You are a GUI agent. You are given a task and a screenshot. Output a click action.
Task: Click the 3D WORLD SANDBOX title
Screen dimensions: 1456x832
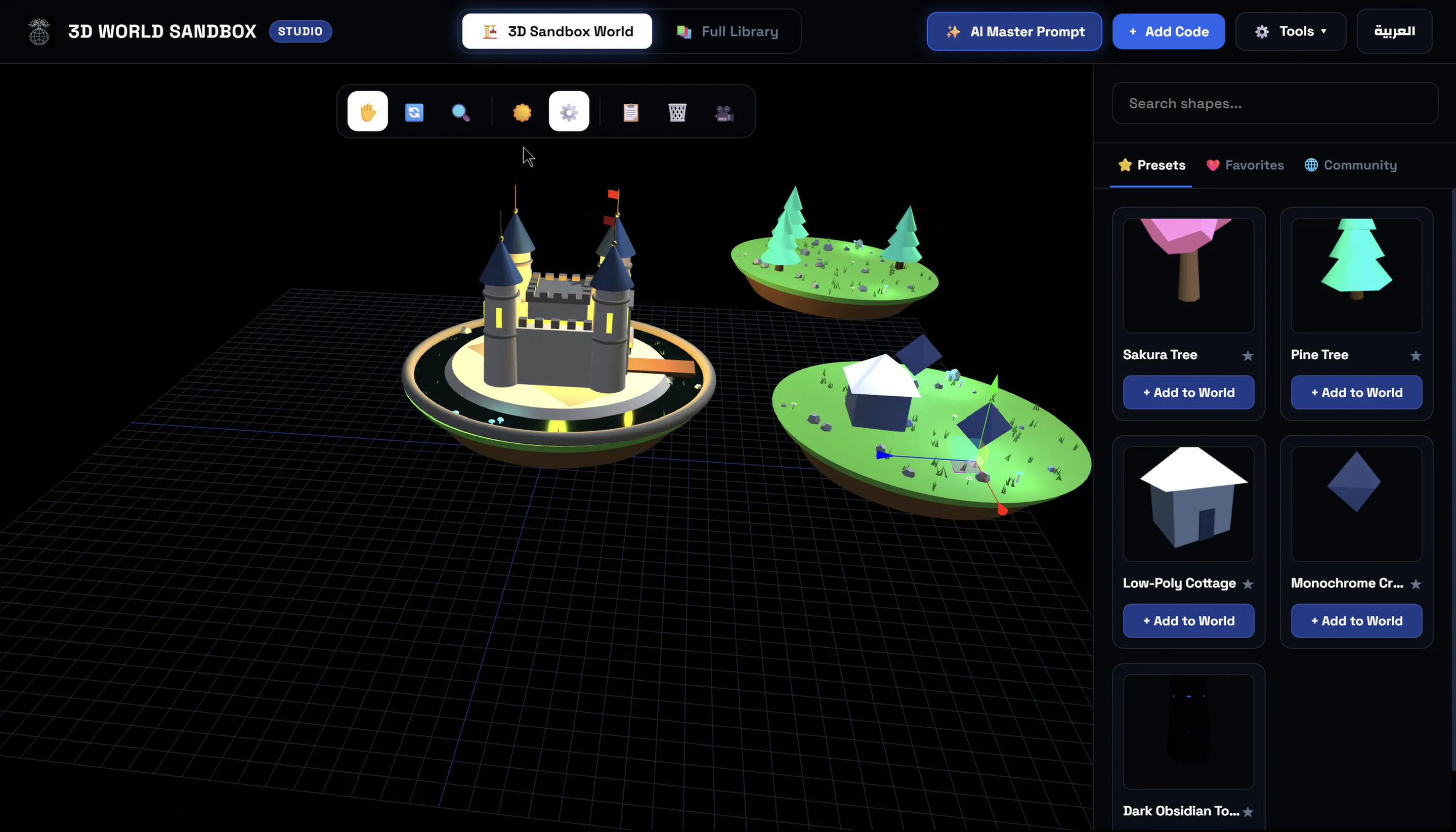tap(162, 31)
